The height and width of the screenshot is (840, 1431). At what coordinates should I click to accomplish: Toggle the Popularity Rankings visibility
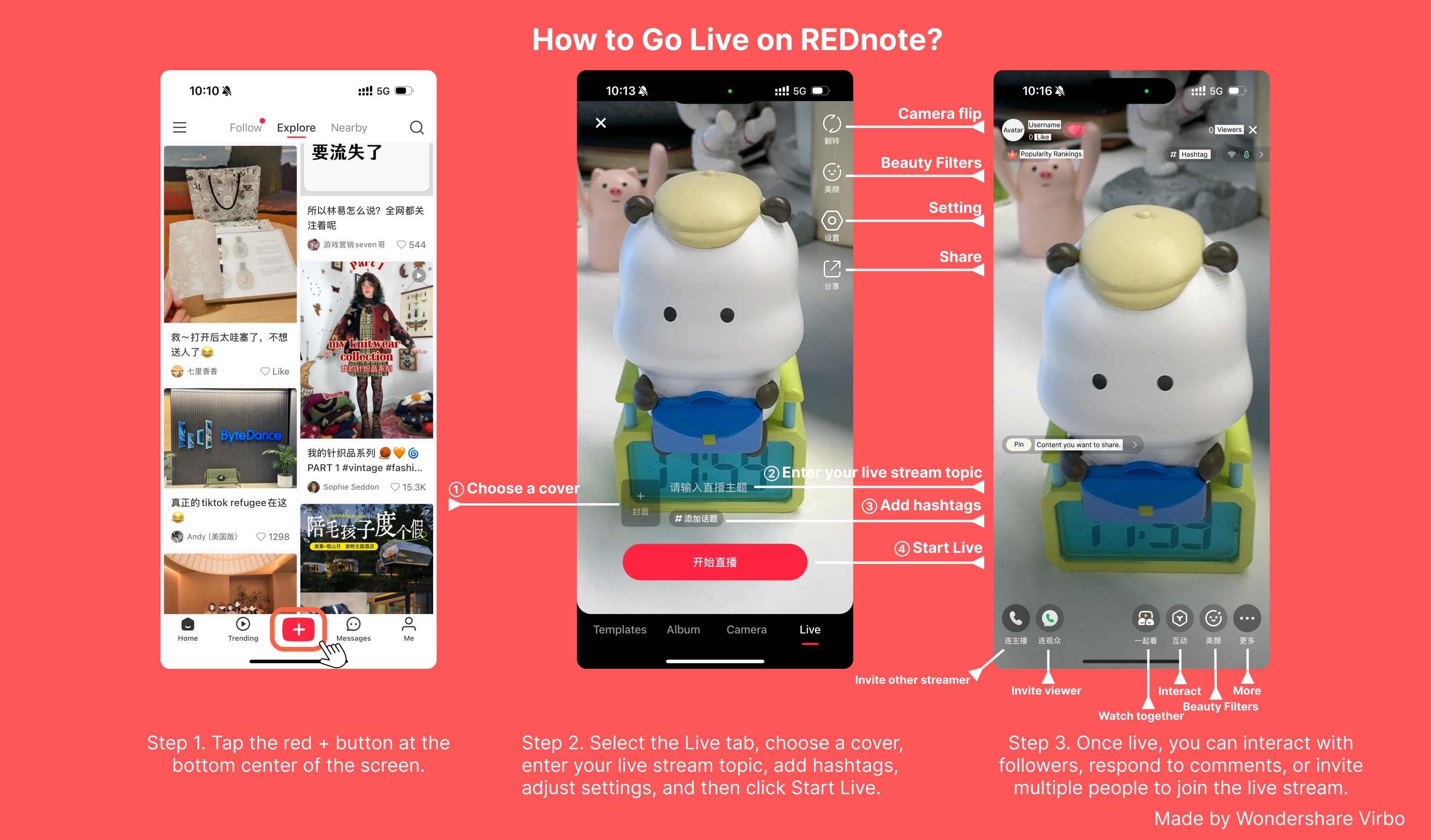click(1044, 153)
